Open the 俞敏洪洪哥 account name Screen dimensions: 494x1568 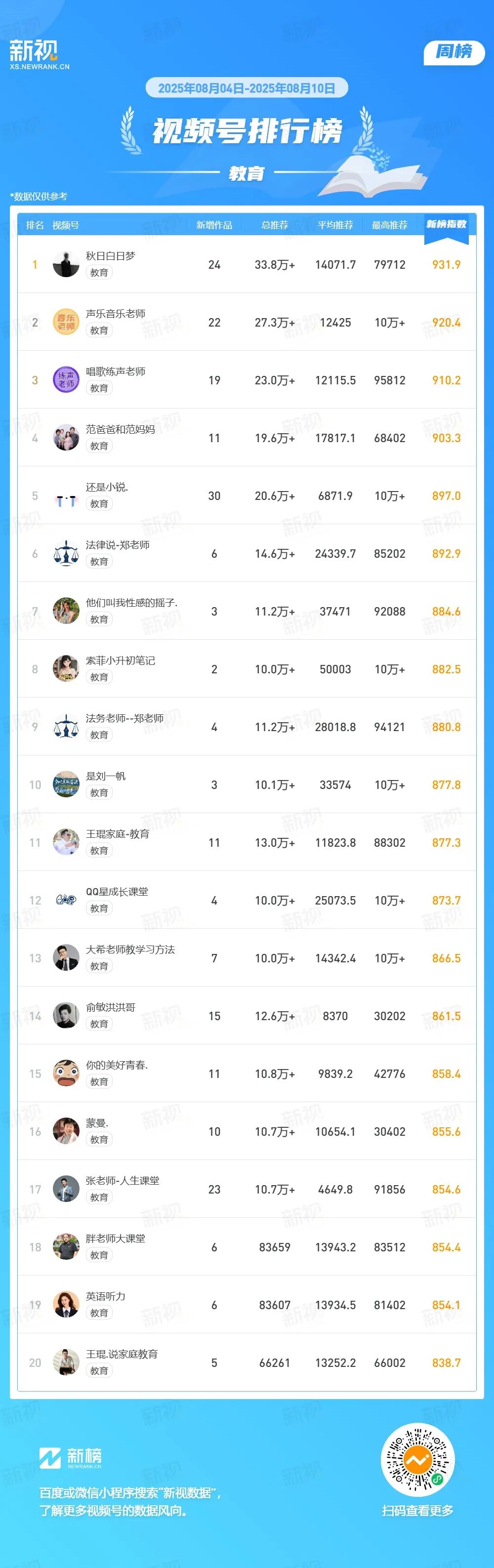pos(111,1007)
